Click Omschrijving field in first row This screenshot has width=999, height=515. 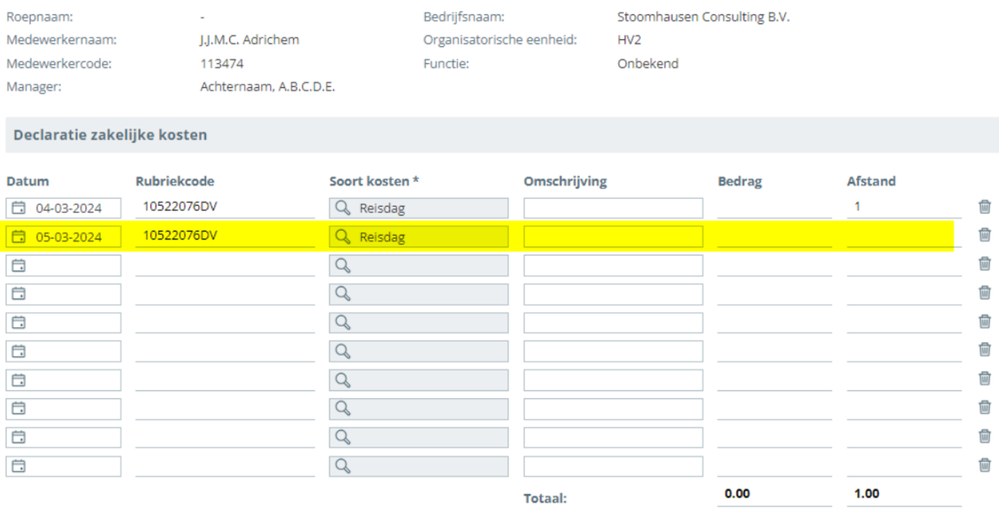point(612,208)
